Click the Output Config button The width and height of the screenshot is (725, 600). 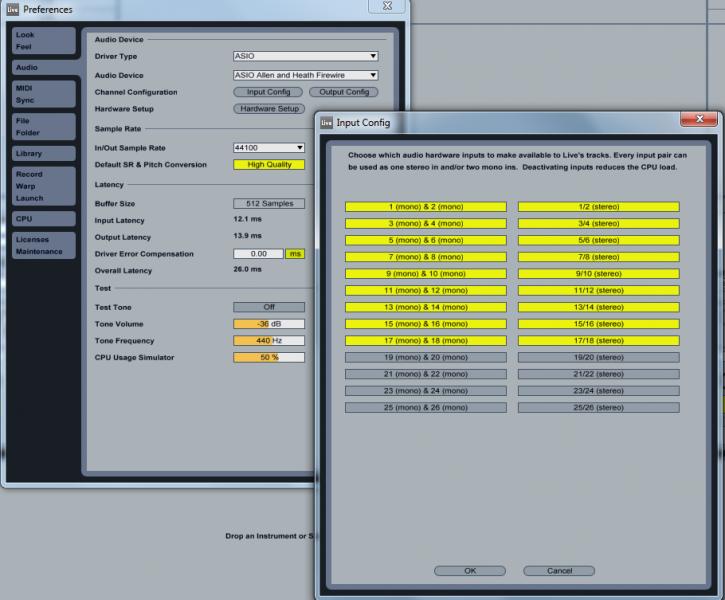coord(344,92)
